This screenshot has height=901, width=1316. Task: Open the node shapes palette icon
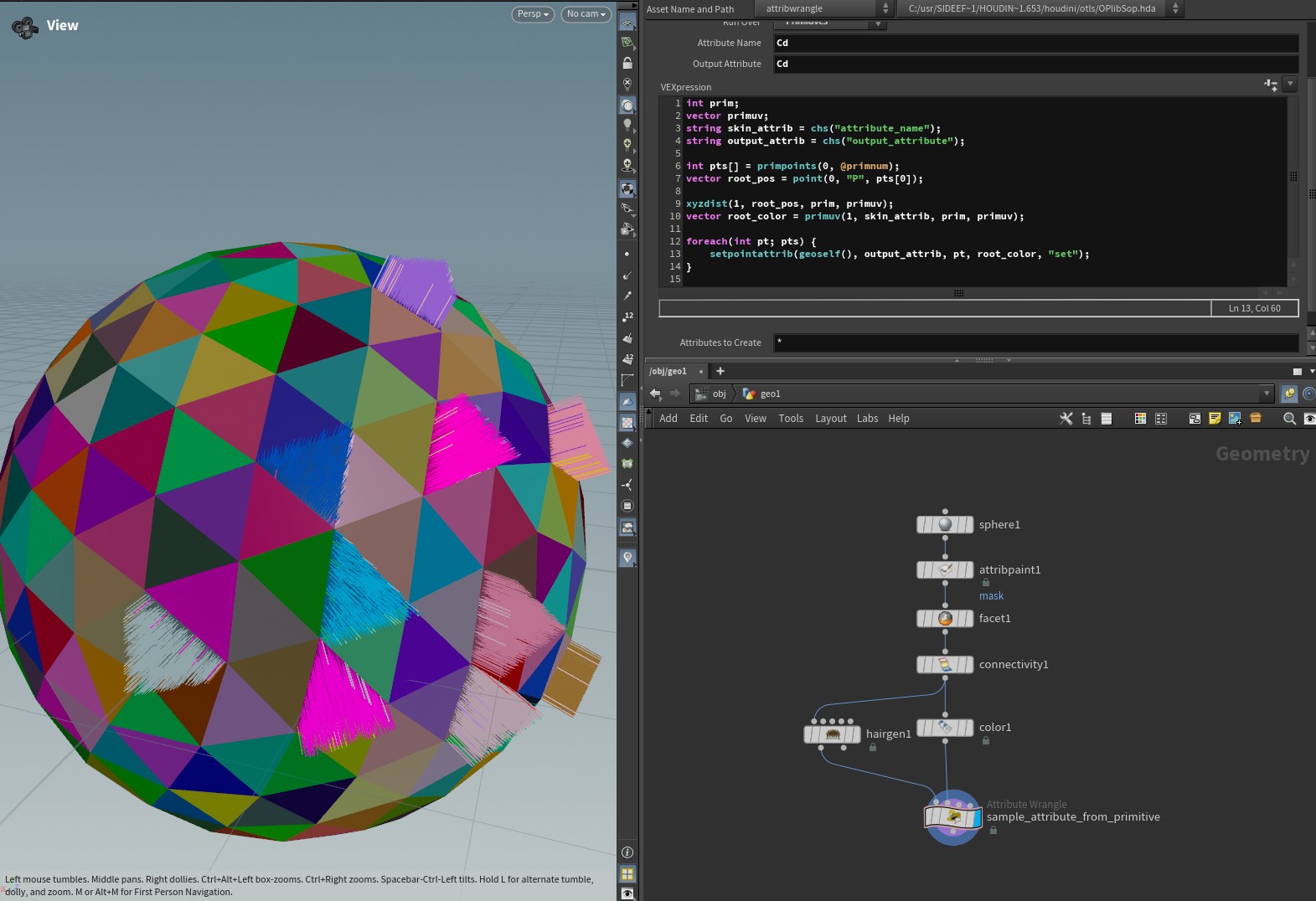click(1161, 418)
